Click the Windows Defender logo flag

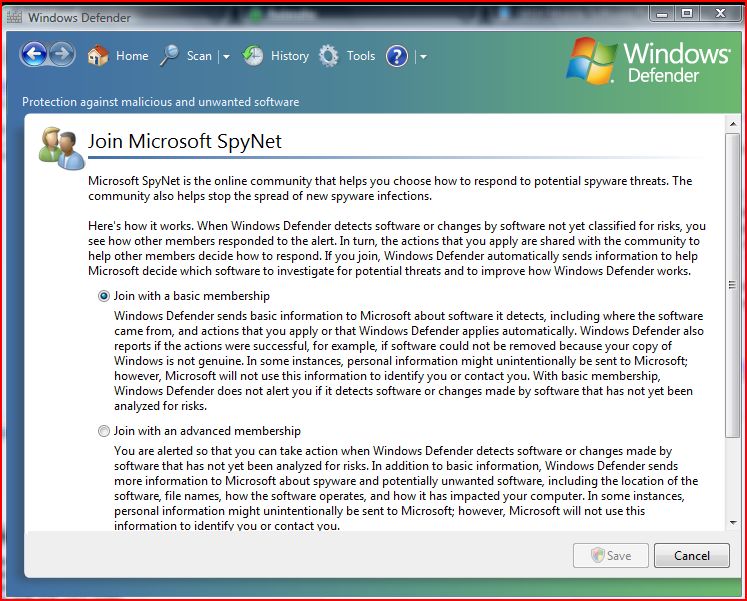(x=591, y=61)
